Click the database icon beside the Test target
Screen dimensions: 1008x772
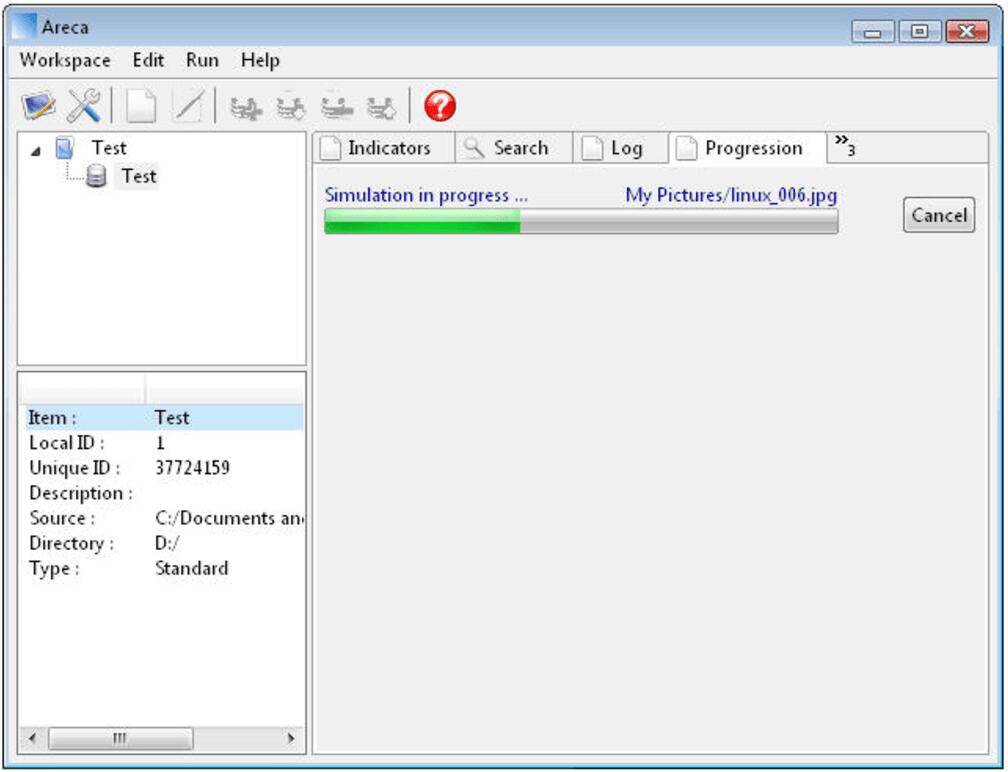click(x=96, y=176)
